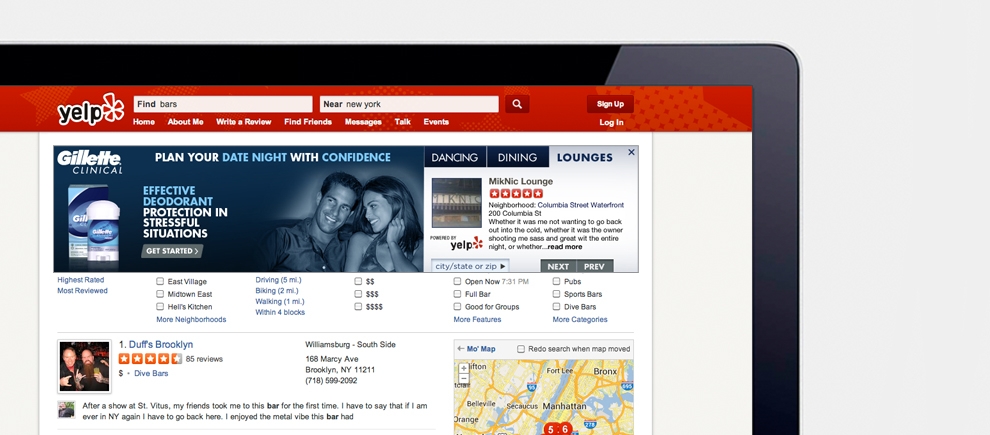
Task: Click the Yelp logo in header
Action: (x=91, y=109)
